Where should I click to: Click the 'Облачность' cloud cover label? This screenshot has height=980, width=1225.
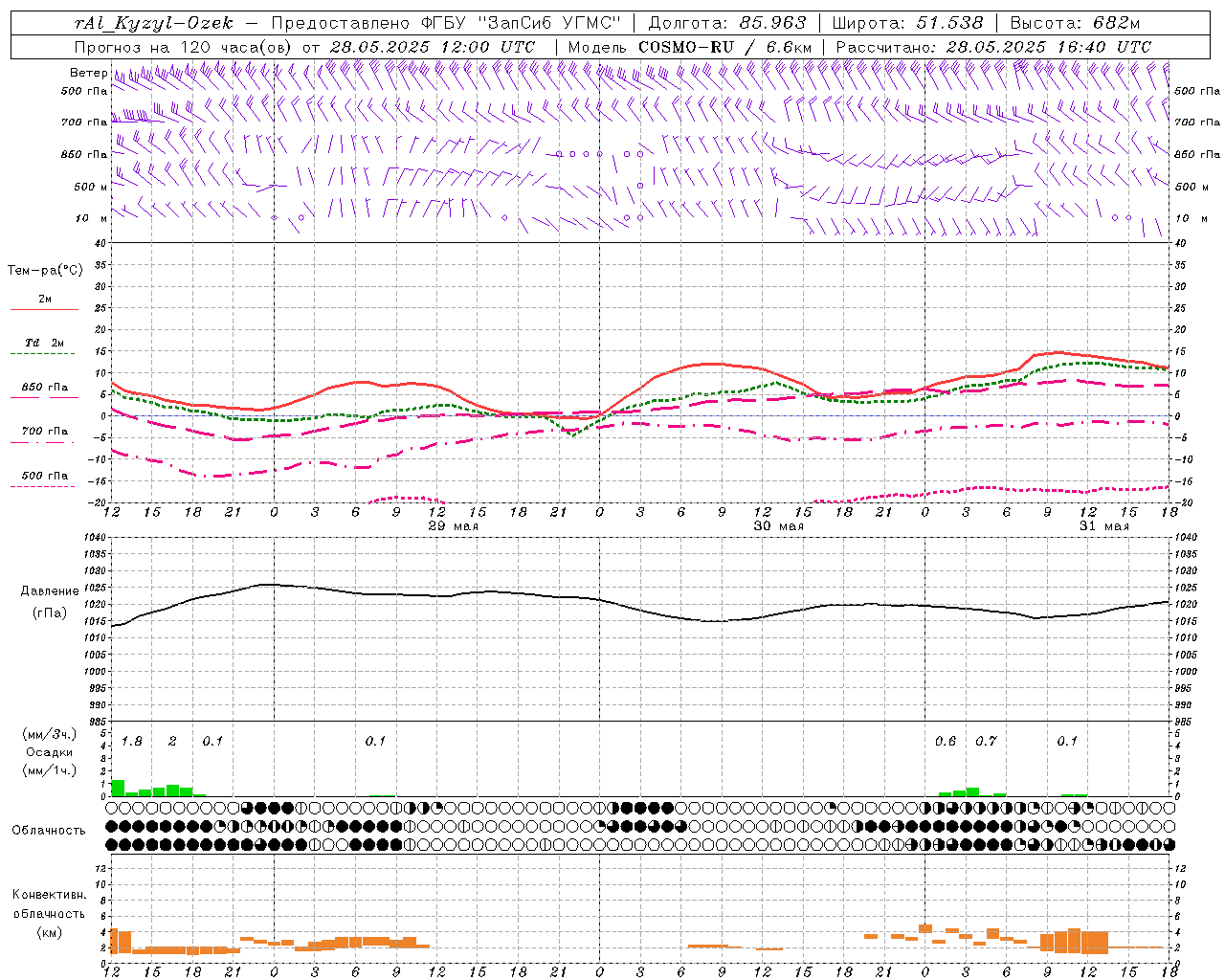[49, 831]
